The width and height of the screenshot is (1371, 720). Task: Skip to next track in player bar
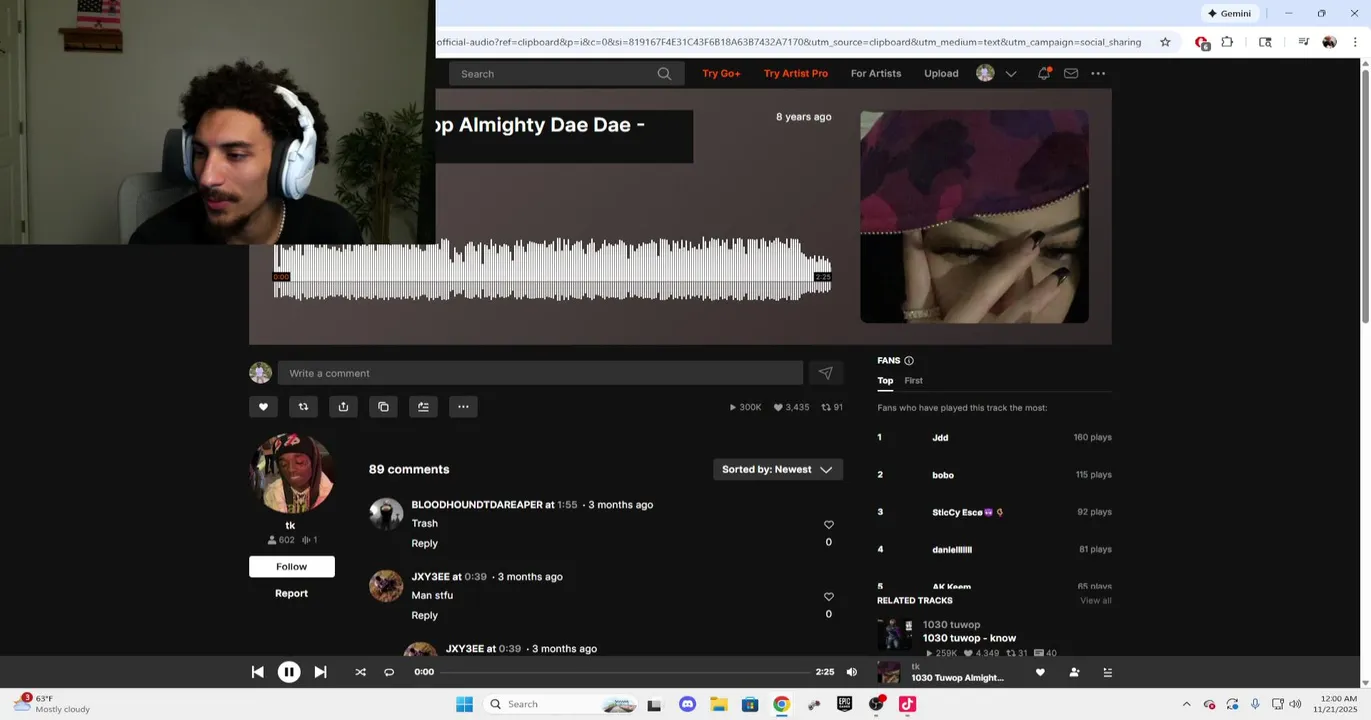point(320,672)
